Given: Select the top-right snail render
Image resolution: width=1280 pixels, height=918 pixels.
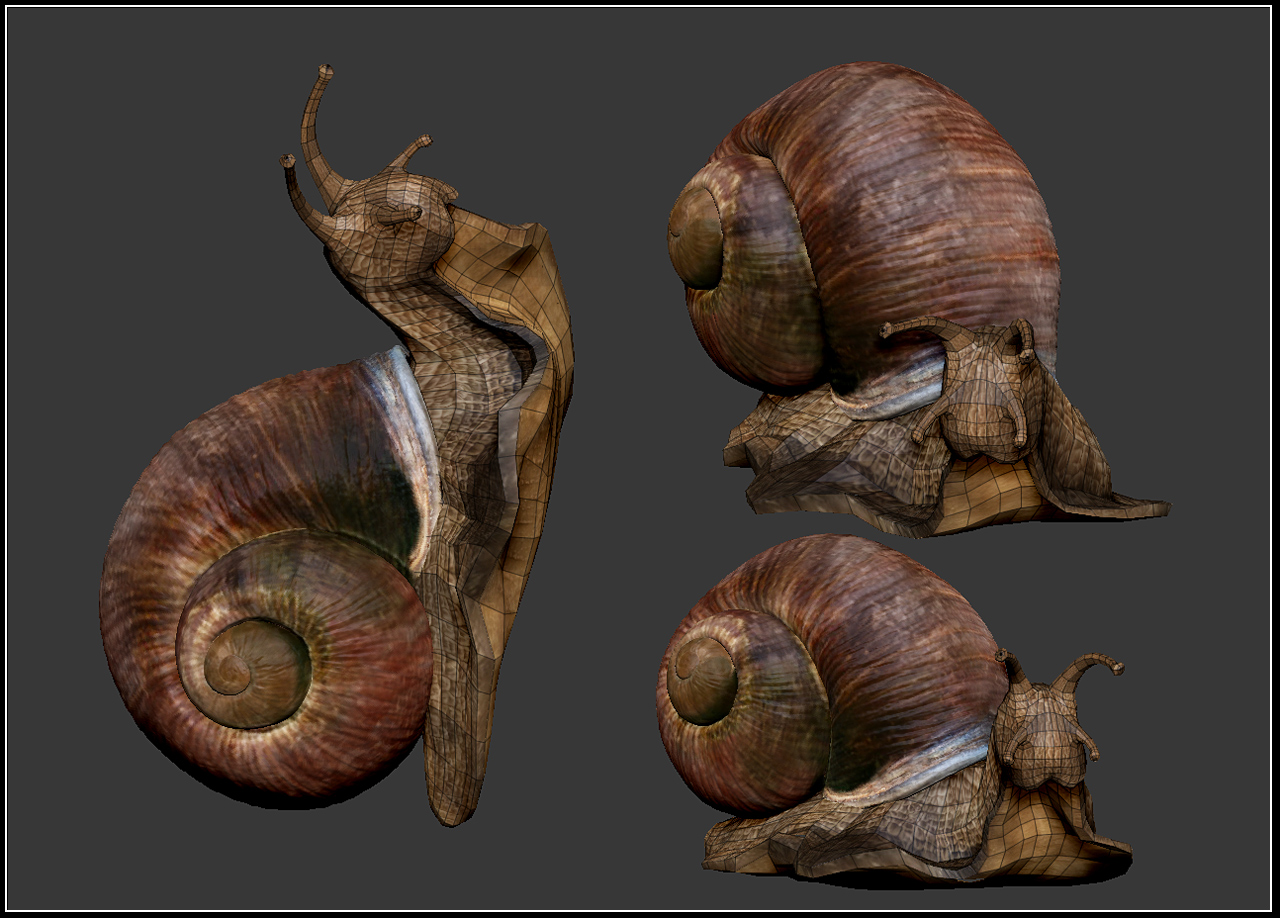Looking at the screenshot, I should 918,300.
